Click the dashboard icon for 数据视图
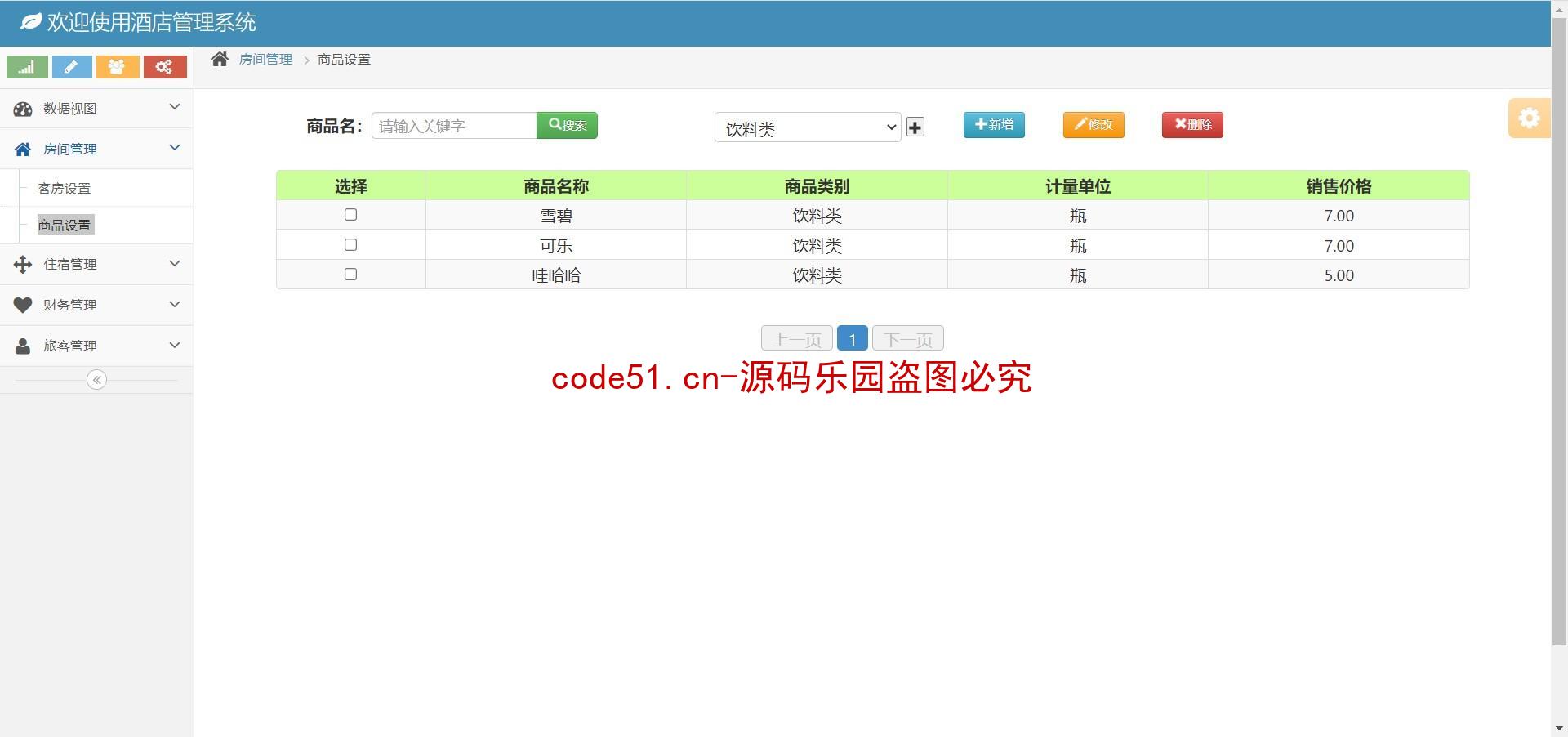Image resolution: width=1568 pixels, height=737 pixels. tap(23, 109)
